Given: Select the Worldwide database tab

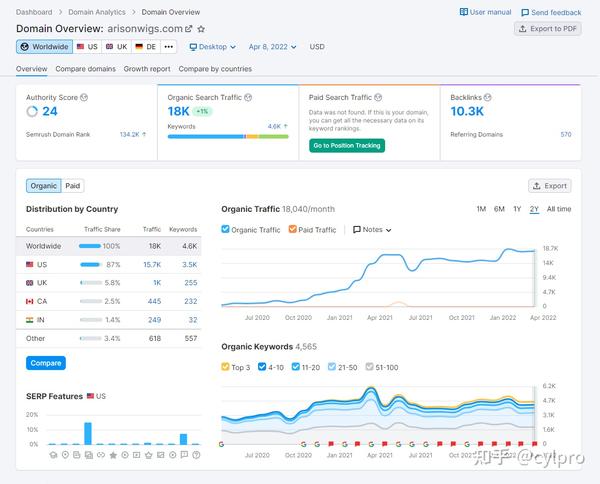Looking at the screenshot, I should [x=44, y=47].
